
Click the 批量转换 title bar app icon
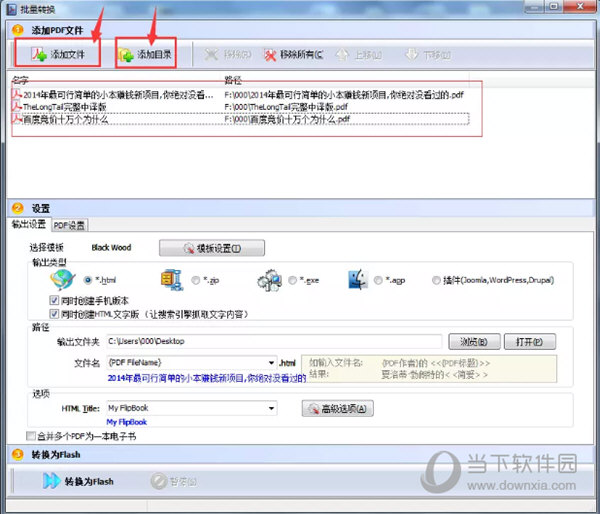pos(12,9)
